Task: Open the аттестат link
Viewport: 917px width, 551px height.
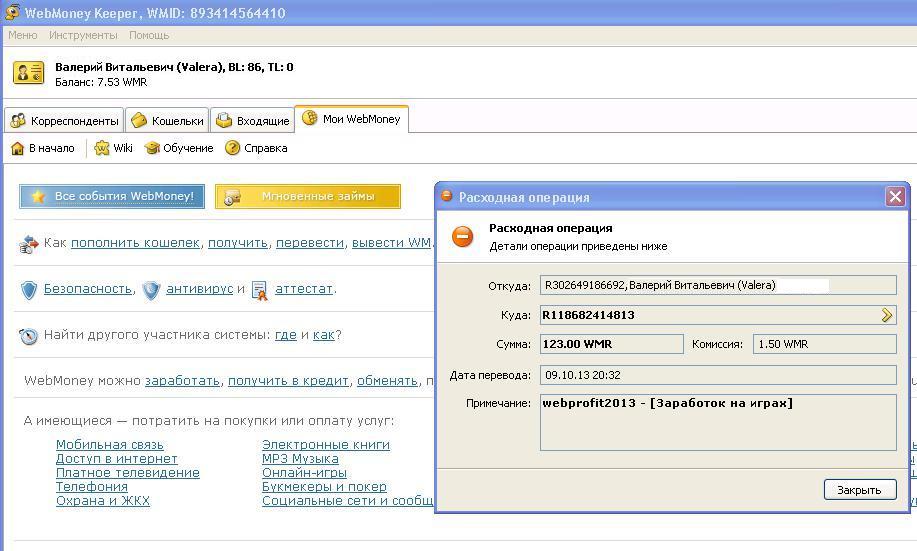Action: (304, 289)
